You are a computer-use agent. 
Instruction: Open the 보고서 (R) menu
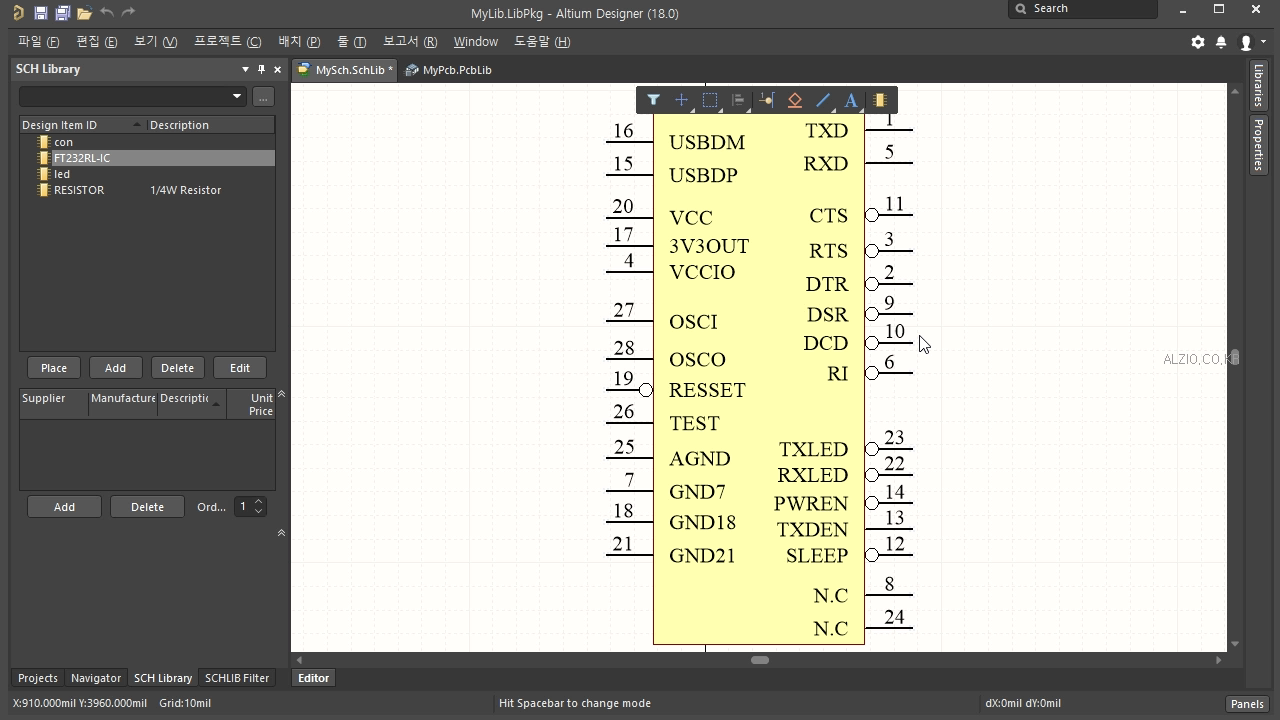click(x=410, y=42)
